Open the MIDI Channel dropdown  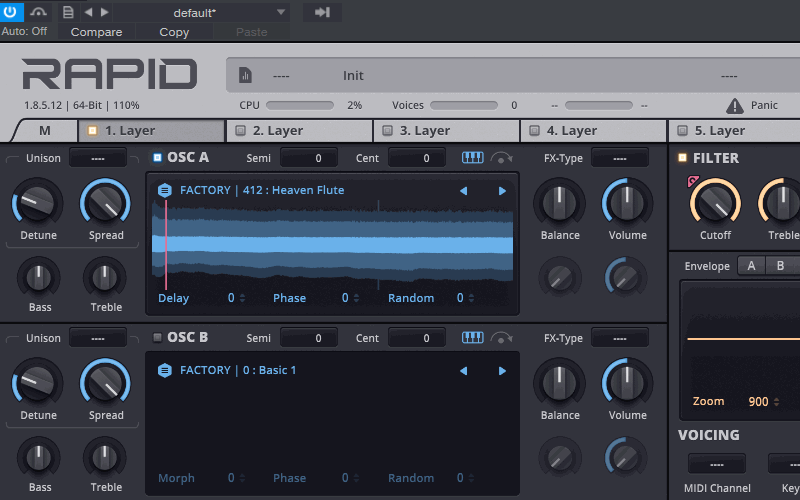(x=716, y=464)
